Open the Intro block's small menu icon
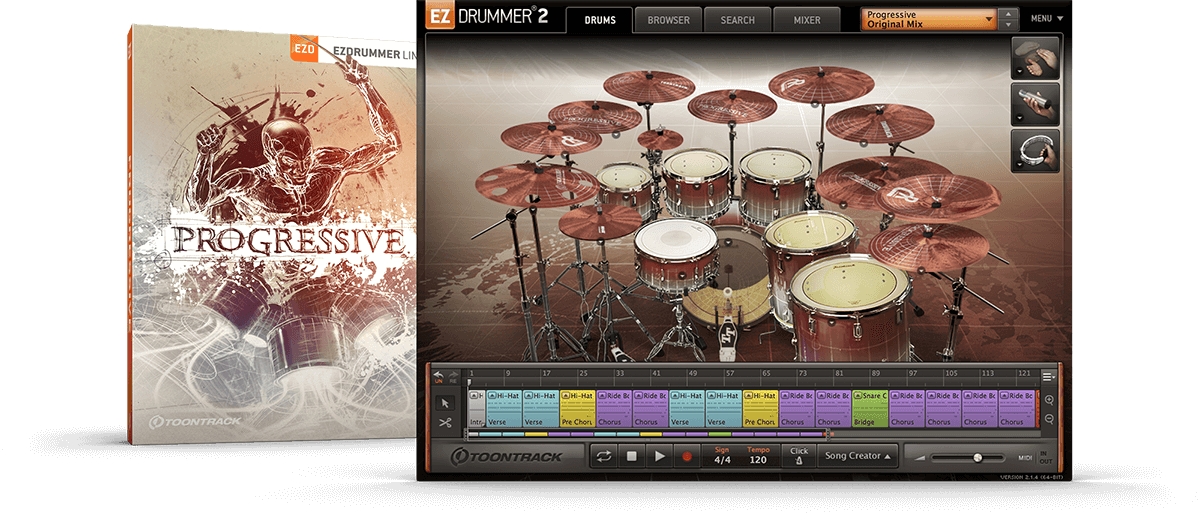This screenshot has width=1200, height=517. tap(474, 396)
